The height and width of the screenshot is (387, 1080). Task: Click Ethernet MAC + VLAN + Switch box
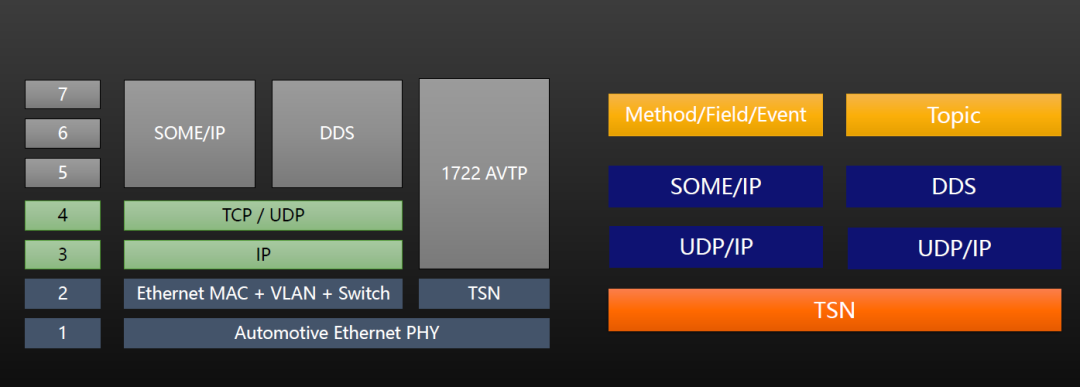[x=263, y=293]
